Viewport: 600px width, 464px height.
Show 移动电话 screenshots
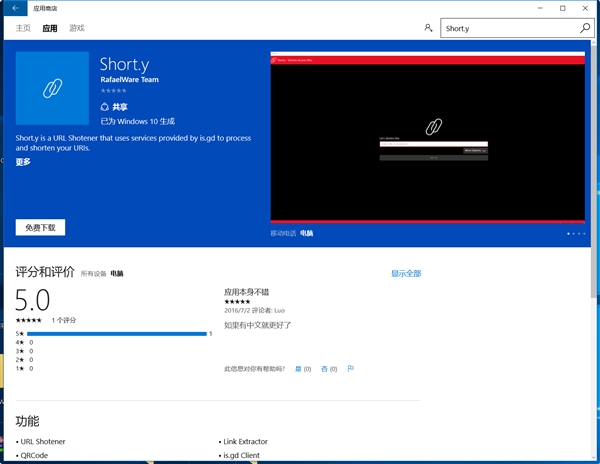[283, 233]
